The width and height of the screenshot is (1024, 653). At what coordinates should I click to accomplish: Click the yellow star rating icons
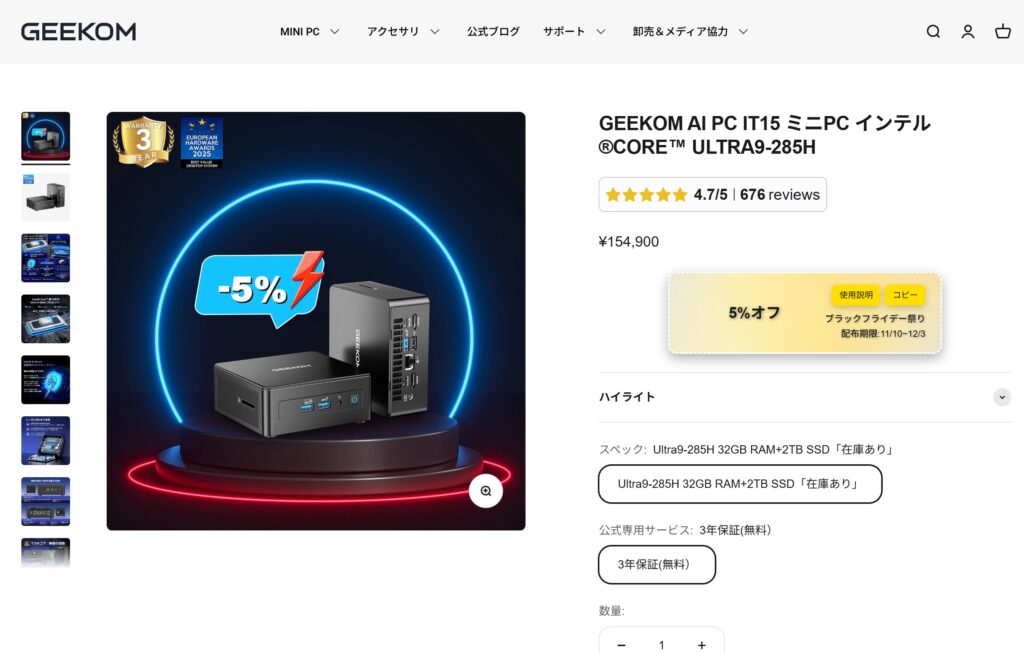click(x=645, y=194)
